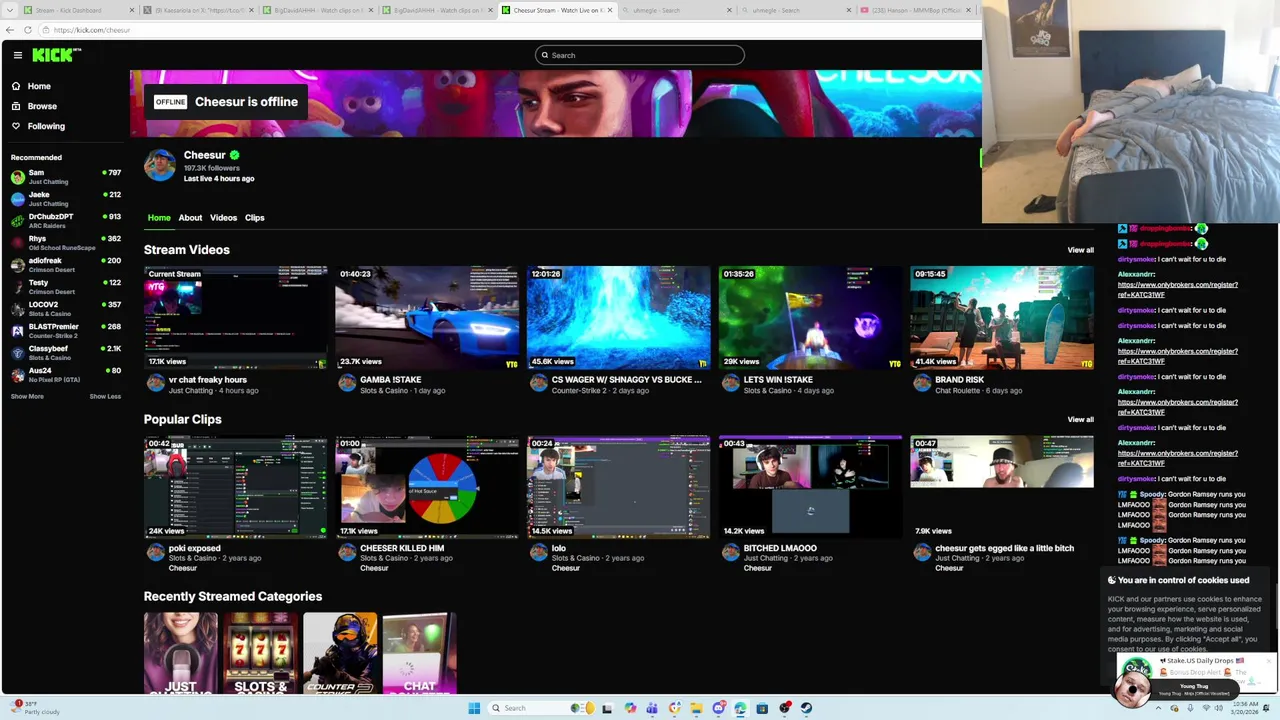Open CS WAGER W/ SHNAGGY video thumbnail

pos(619,317)
